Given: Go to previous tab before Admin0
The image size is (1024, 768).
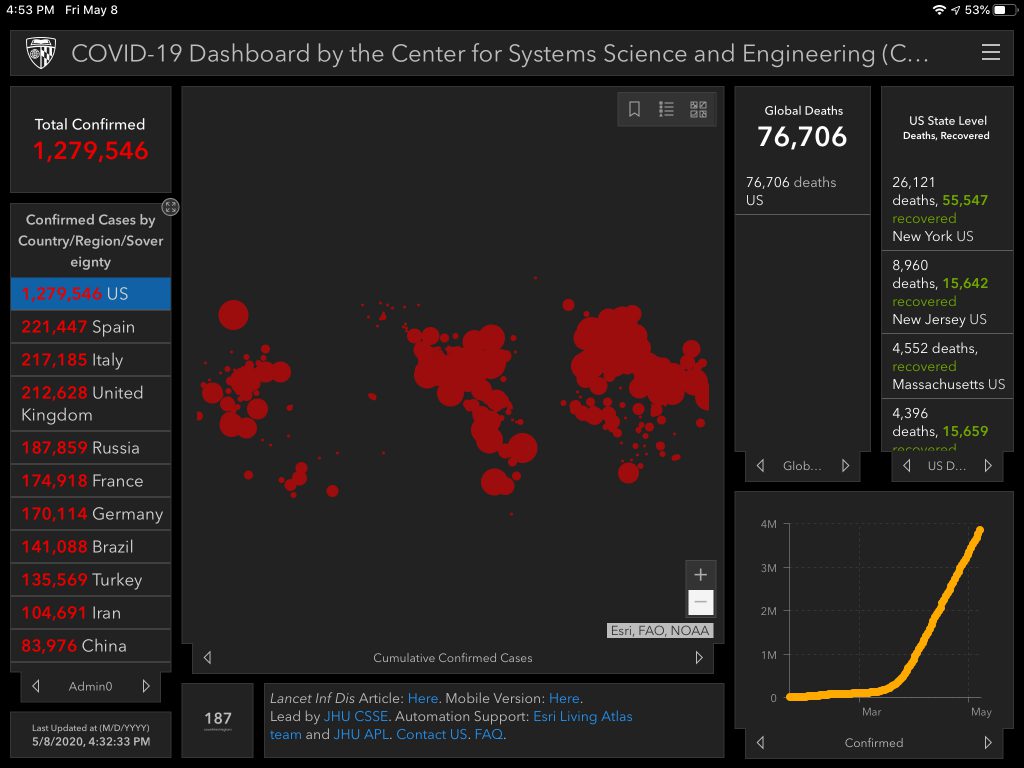Looking at the screenshot, I should [36, 686].
